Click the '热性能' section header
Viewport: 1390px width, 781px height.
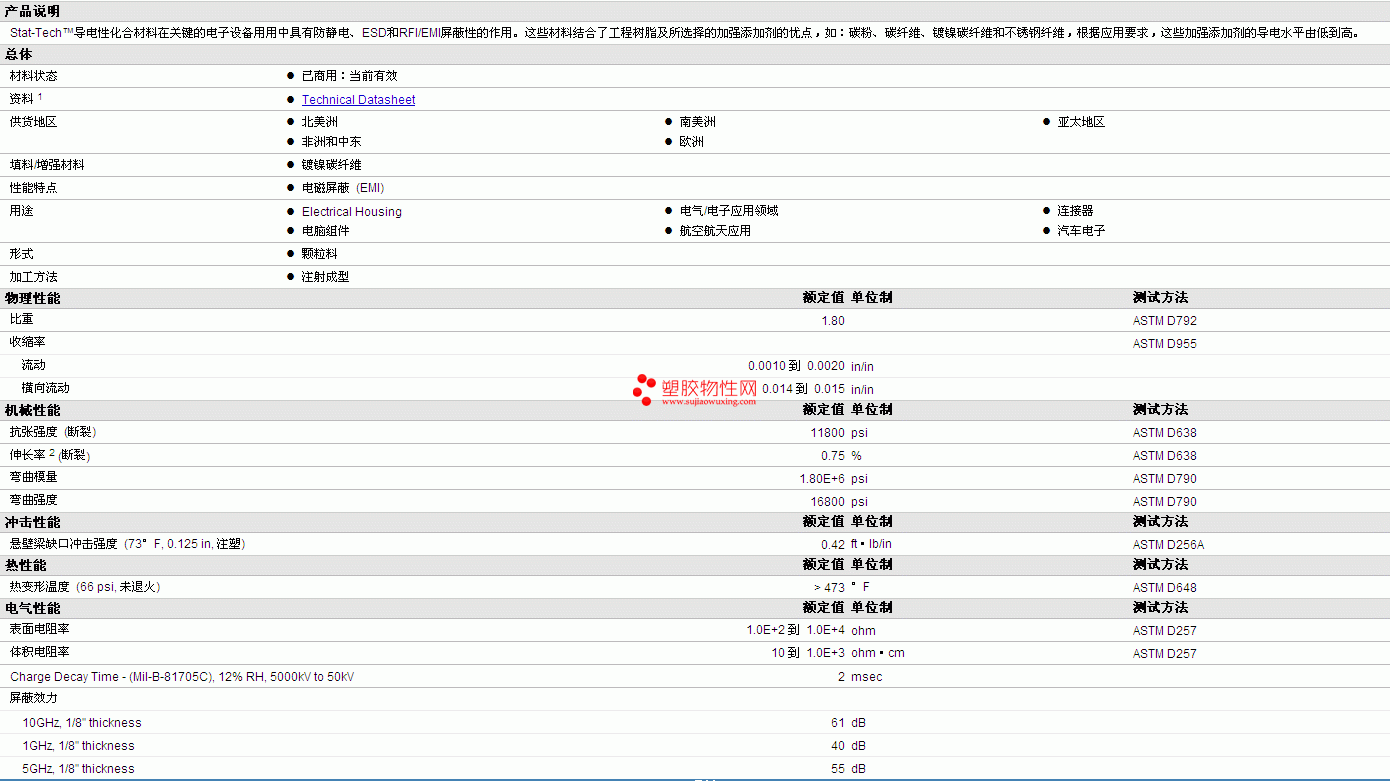25,565
